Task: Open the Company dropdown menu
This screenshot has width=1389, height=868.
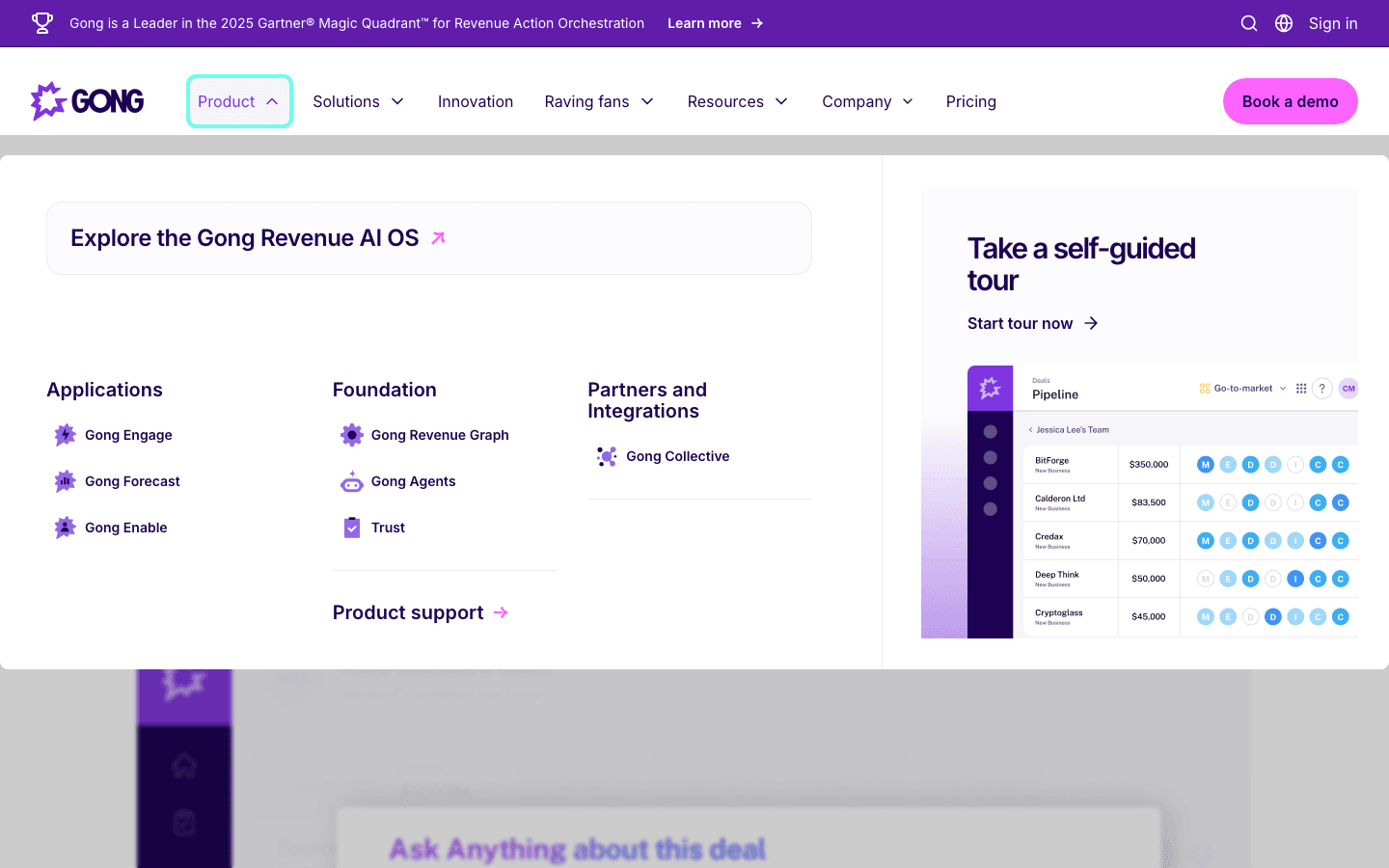Action: (866, 101)
